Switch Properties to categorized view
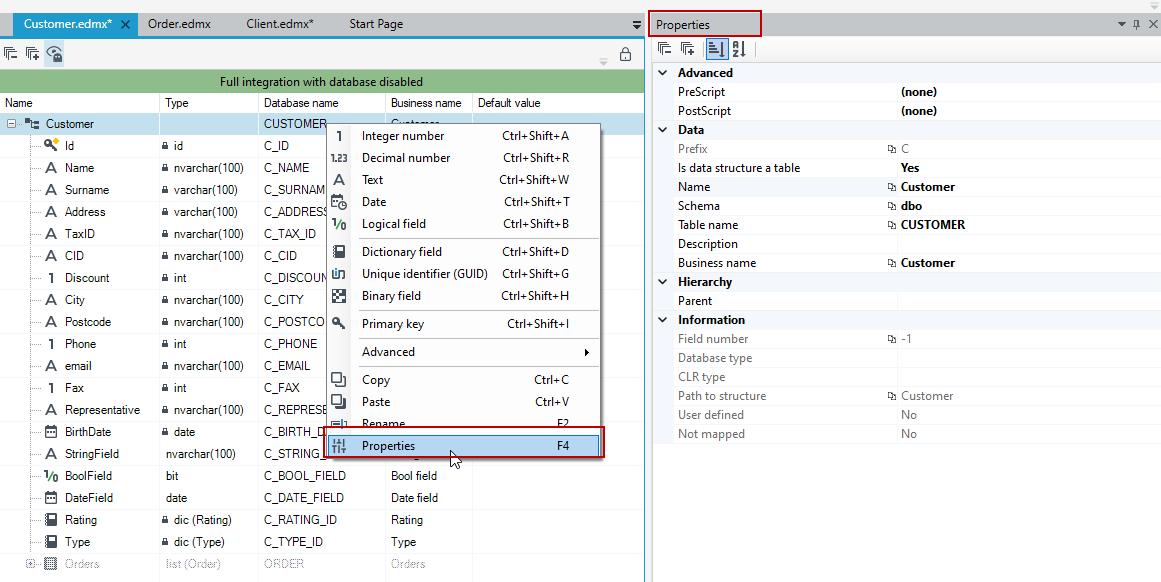The width and height of the screenshot is (1161, 582). (715, 49)
